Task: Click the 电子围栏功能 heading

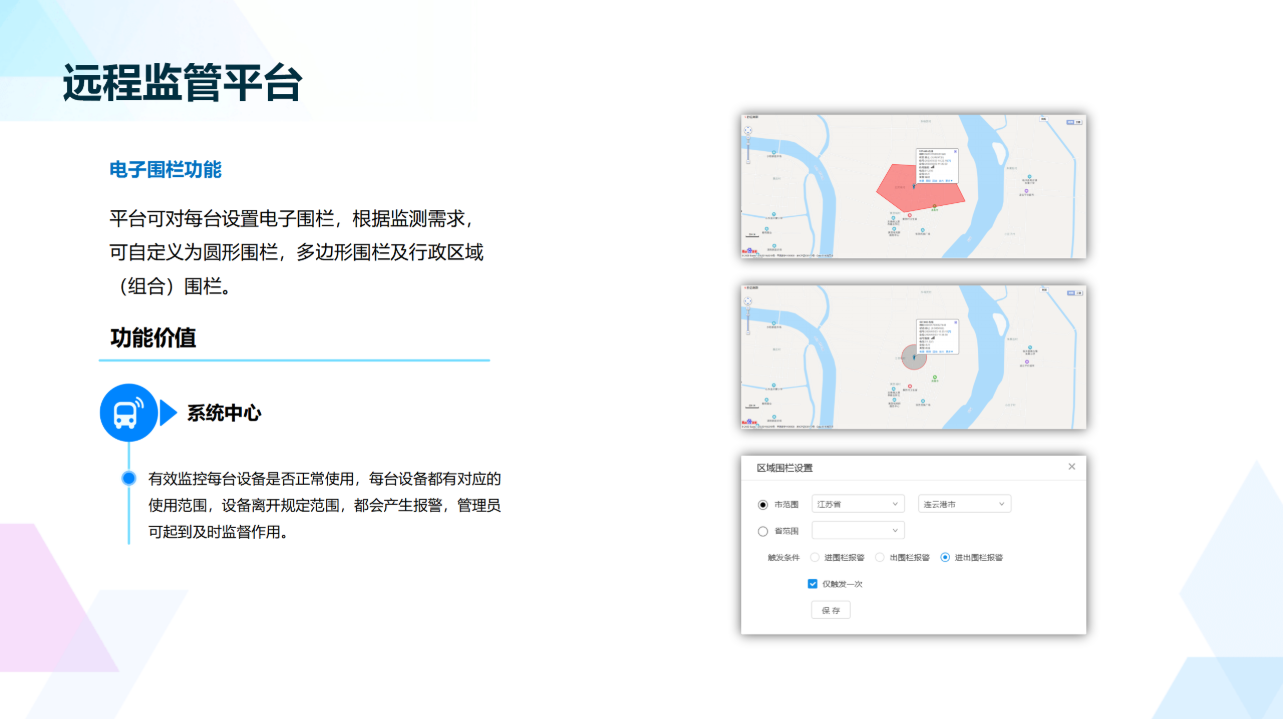Action: click(x=165, y=170)
